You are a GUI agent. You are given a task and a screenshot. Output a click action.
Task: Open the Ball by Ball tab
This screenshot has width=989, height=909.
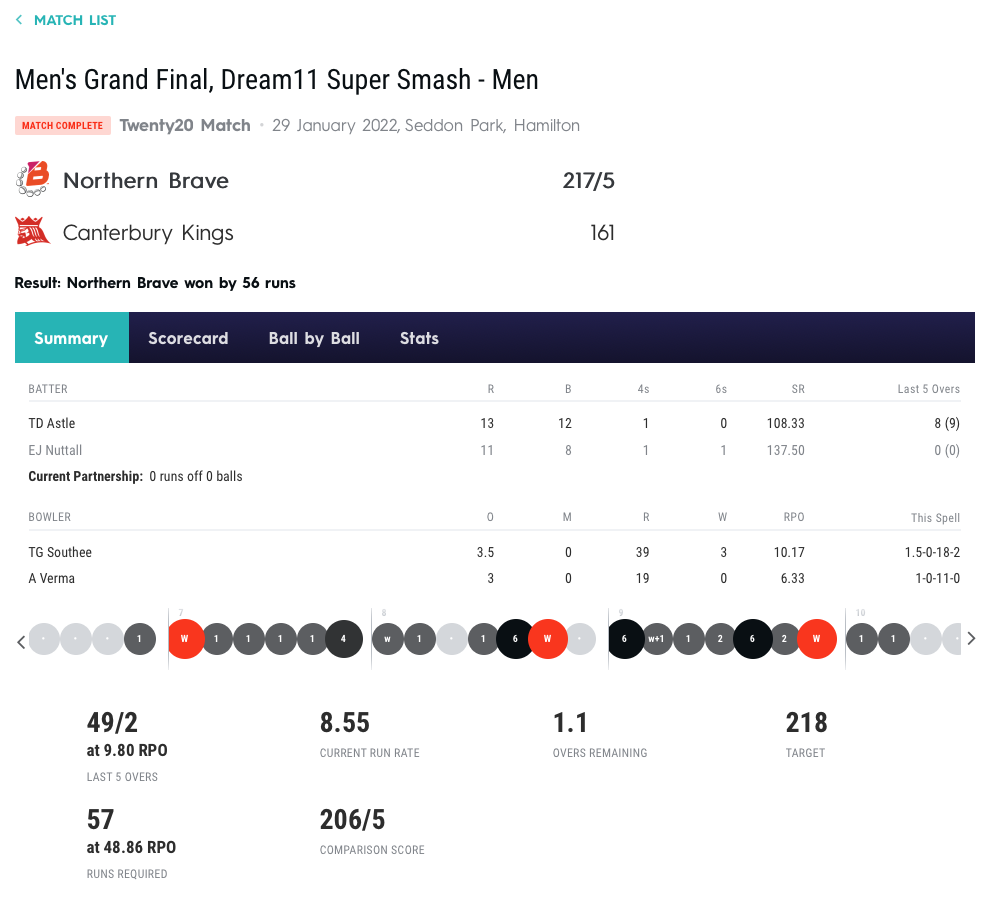click(x=314, y=338)
